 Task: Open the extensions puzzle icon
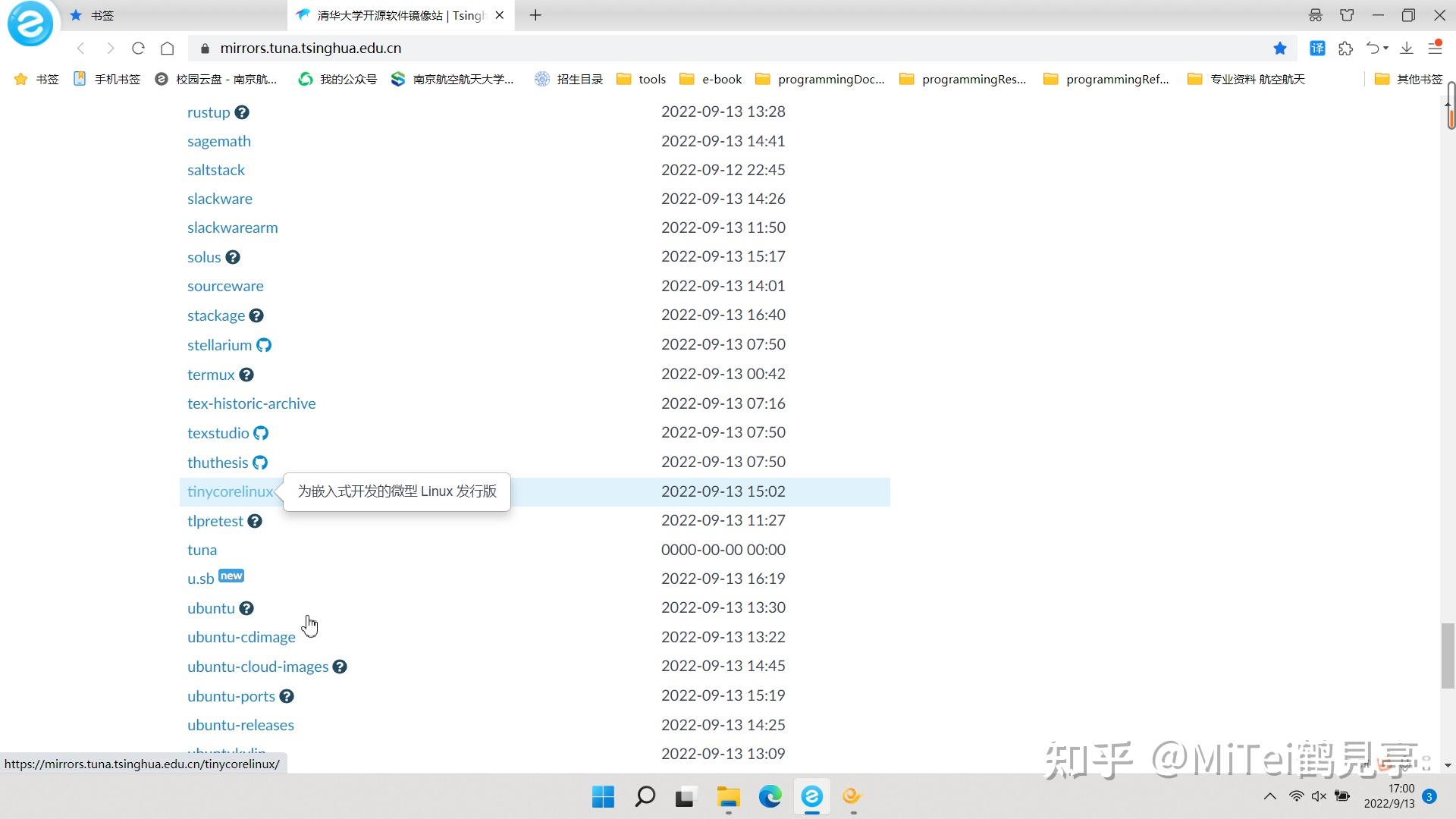(x=1346, y=49)
